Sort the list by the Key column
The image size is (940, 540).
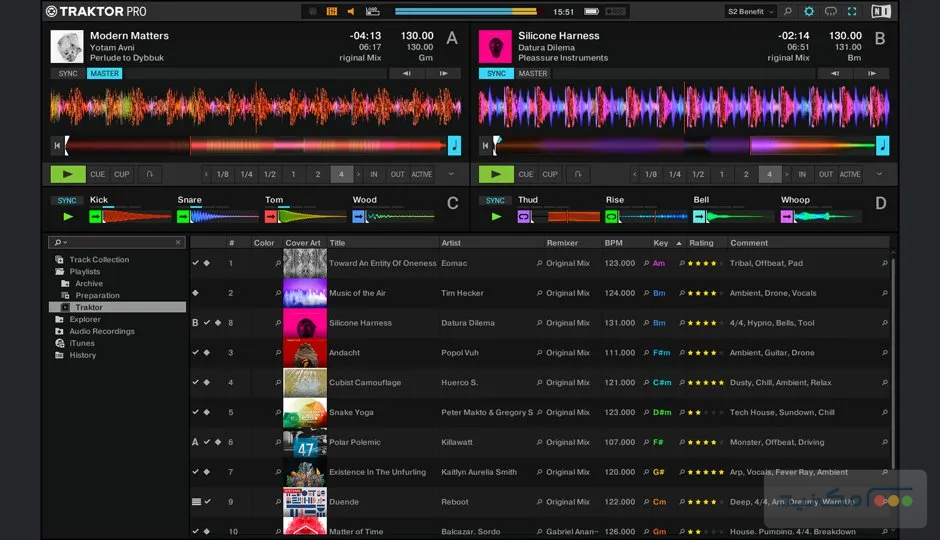[x=661, y=243]
